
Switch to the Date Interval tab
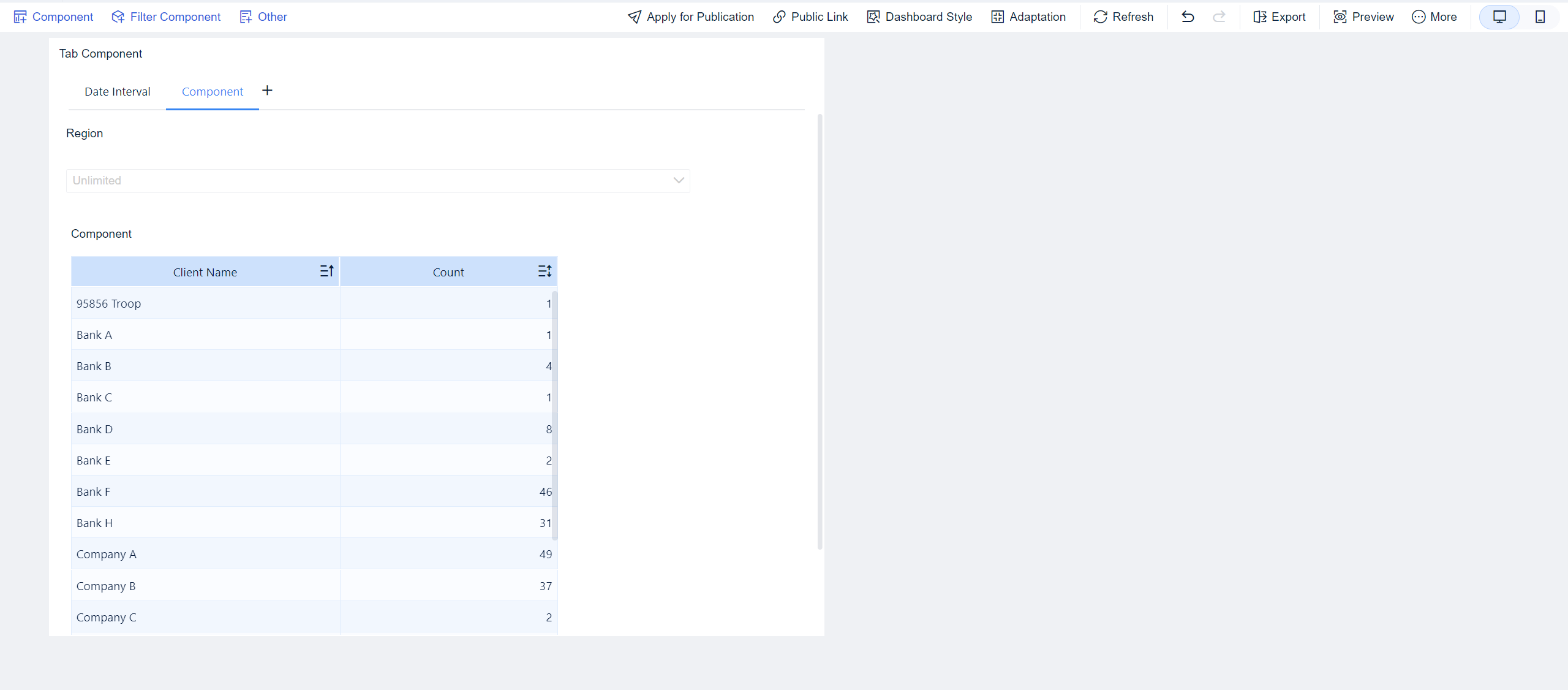pyautogui.click(x=117, y=91)
